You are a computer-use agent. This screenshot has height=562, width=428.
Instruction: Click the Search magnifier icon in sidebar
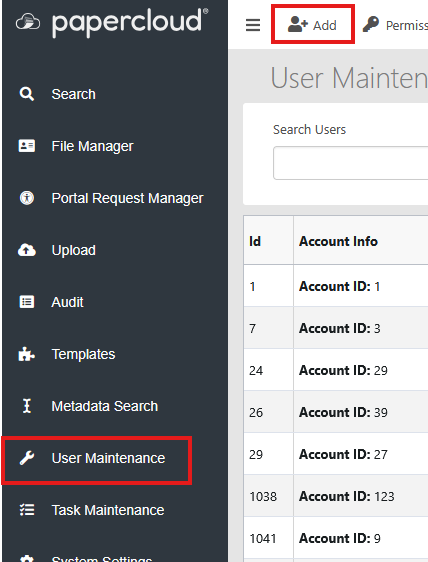click(27, 94)
